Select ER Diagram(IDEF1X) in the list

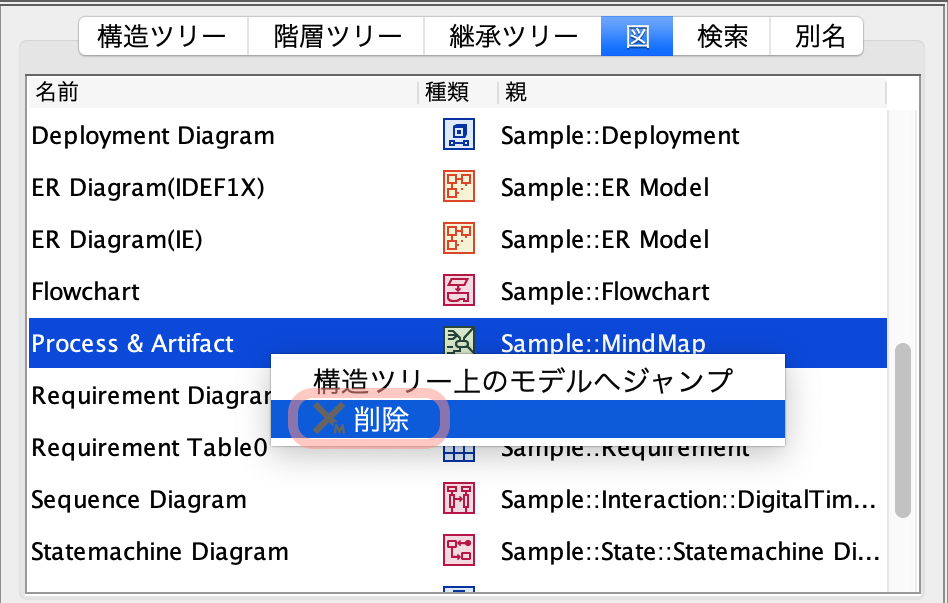pos(148,187)
